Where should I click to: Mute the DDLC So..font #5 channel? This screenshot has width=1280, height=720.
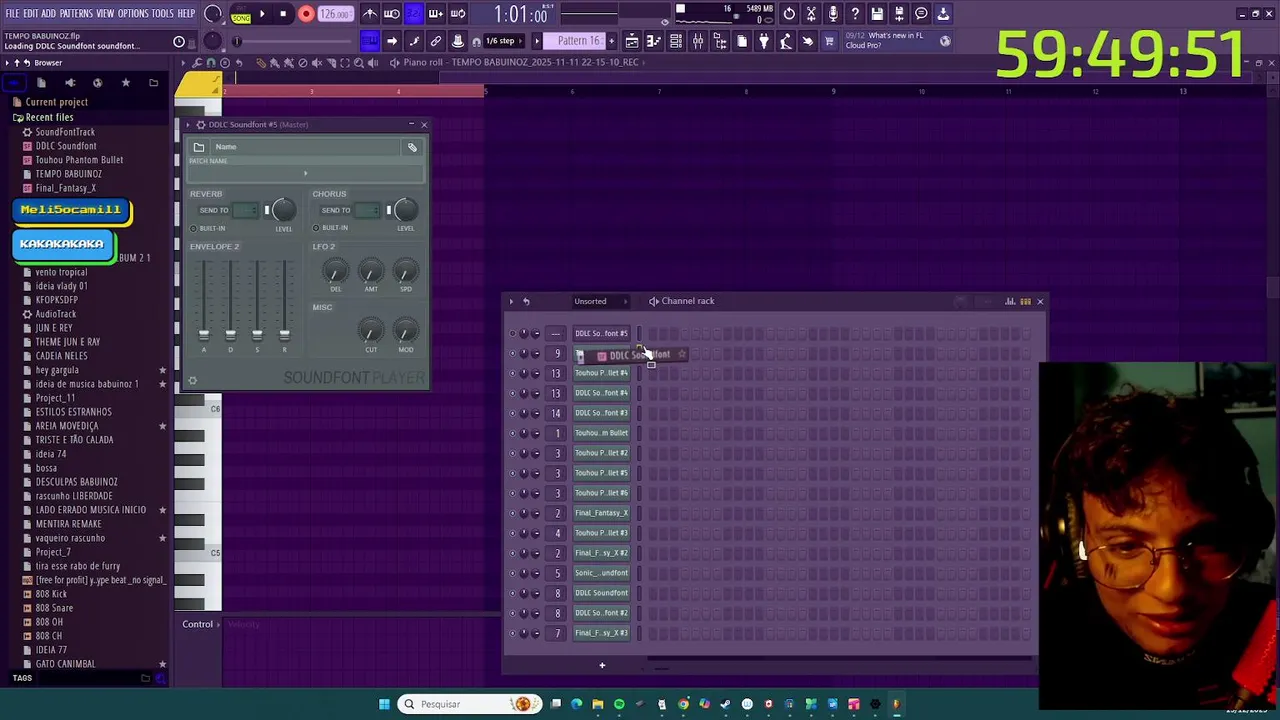513,334
